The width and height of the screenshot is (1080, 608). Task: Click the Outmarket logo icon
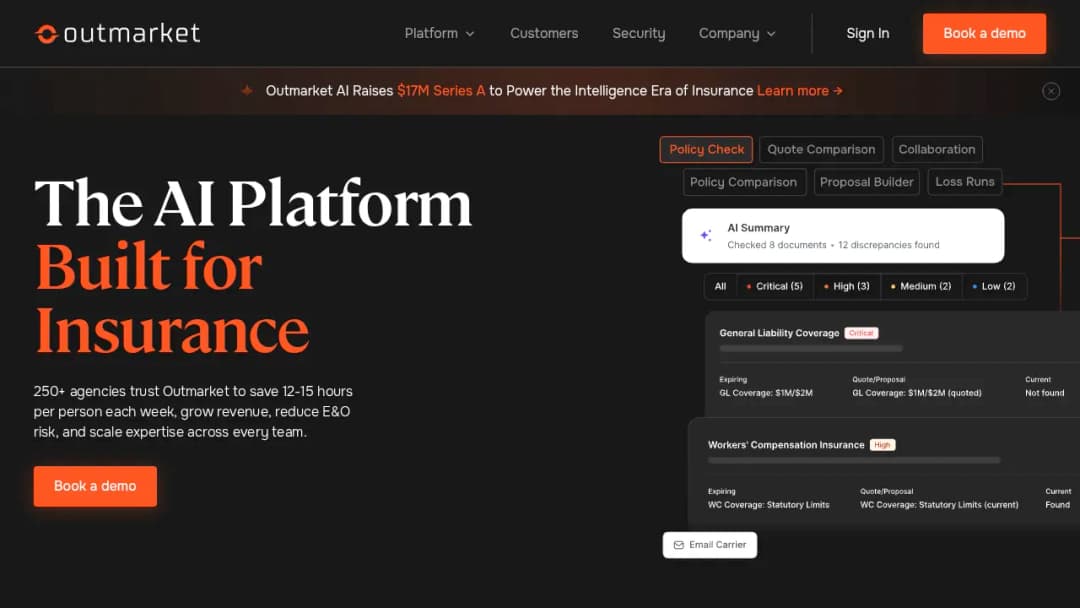pyautogui.click(x=46, y=34)
